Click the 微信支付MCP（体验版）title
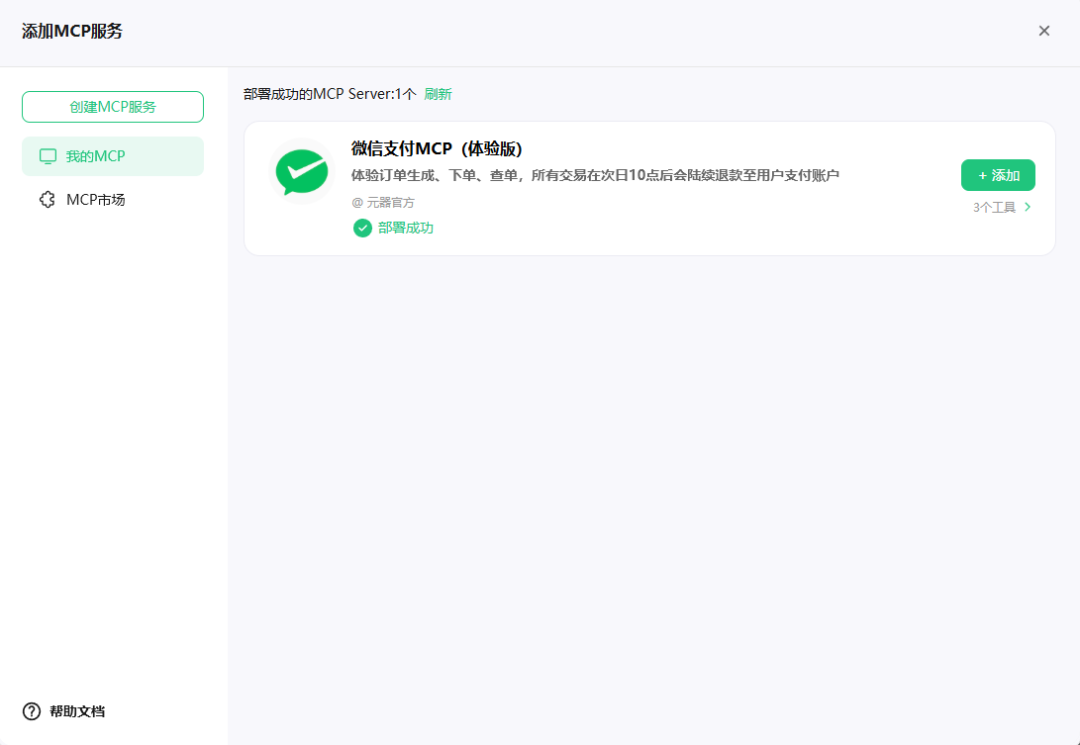The height and width of the screenshot is (745, 1080). (x=437, y=149)
